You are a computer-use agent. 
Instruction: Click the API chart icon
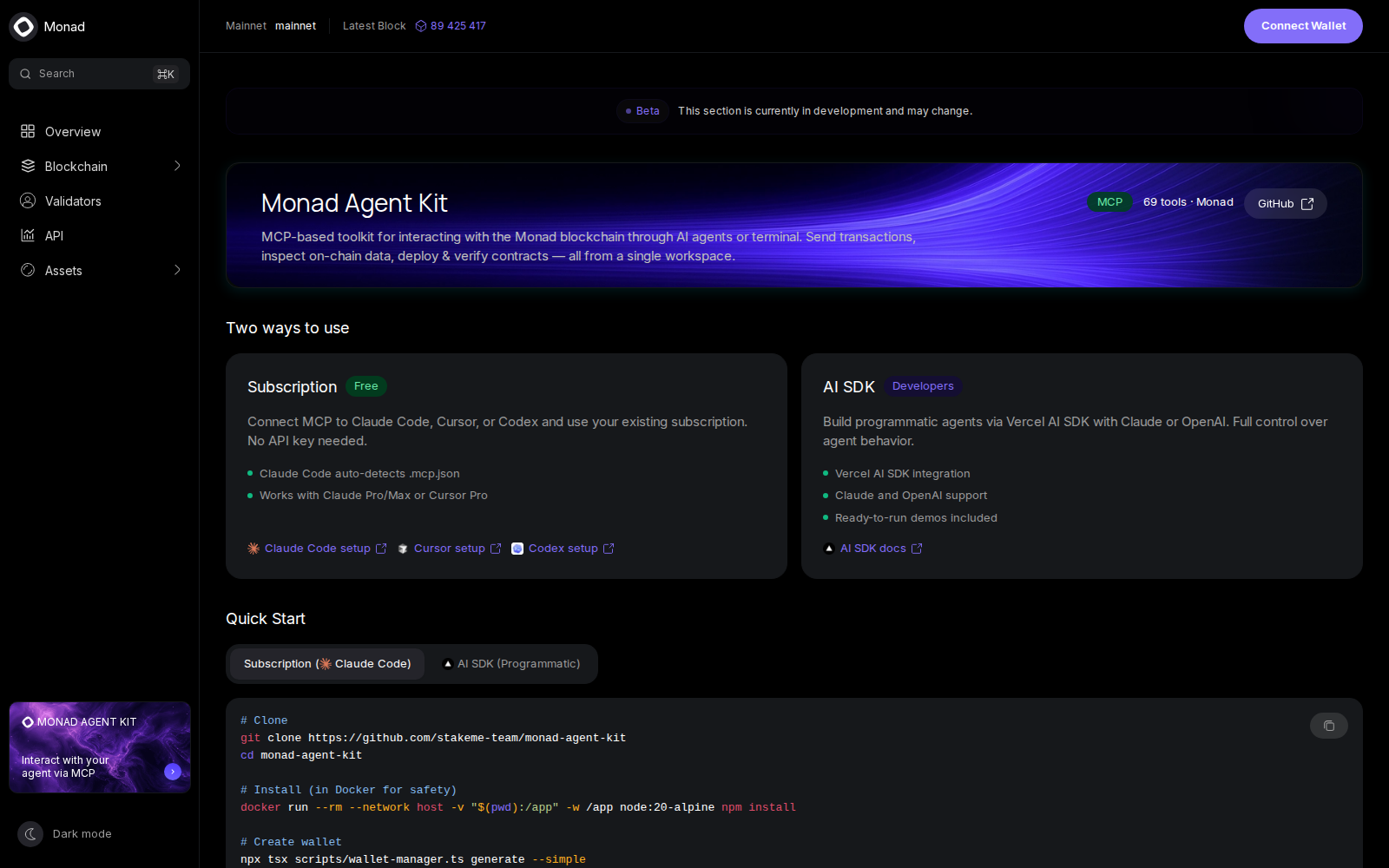point(28,235)
